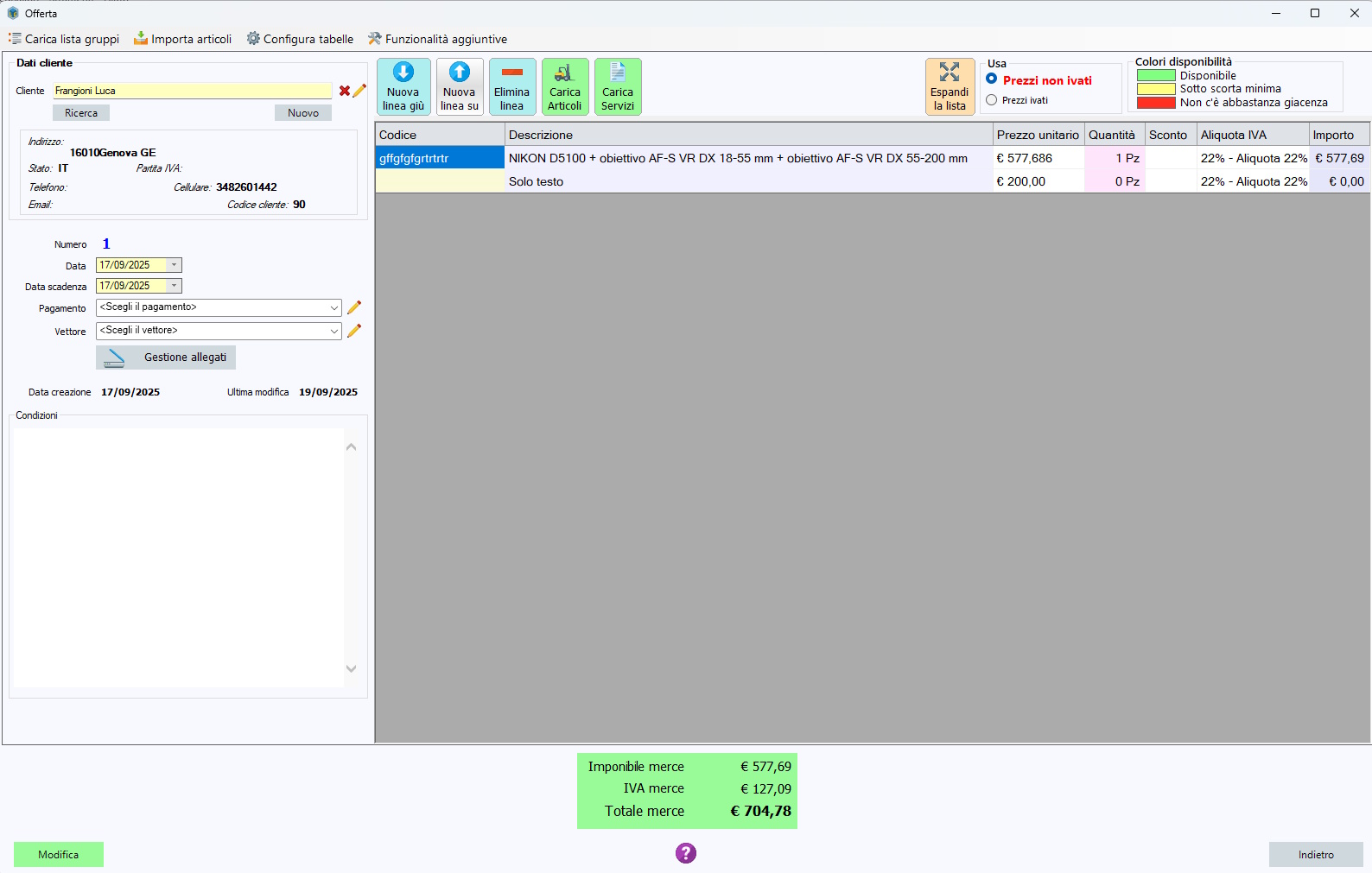The height and width of the screenshot is (873, 1372).
Task: Click the Nuova linea su icon
Action: [460, 73]
